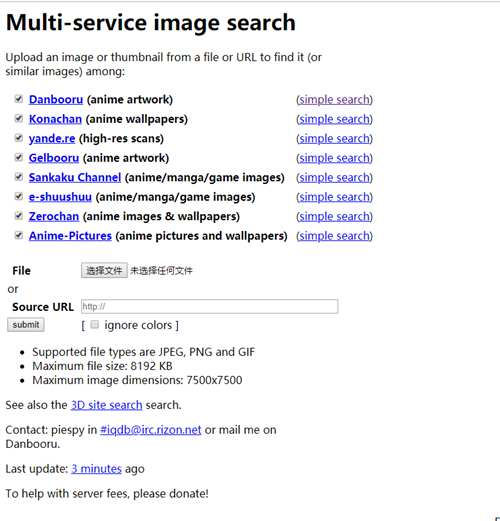Open the Anime-Pictures link
The image size is (500, 521).
coord(70,236)
